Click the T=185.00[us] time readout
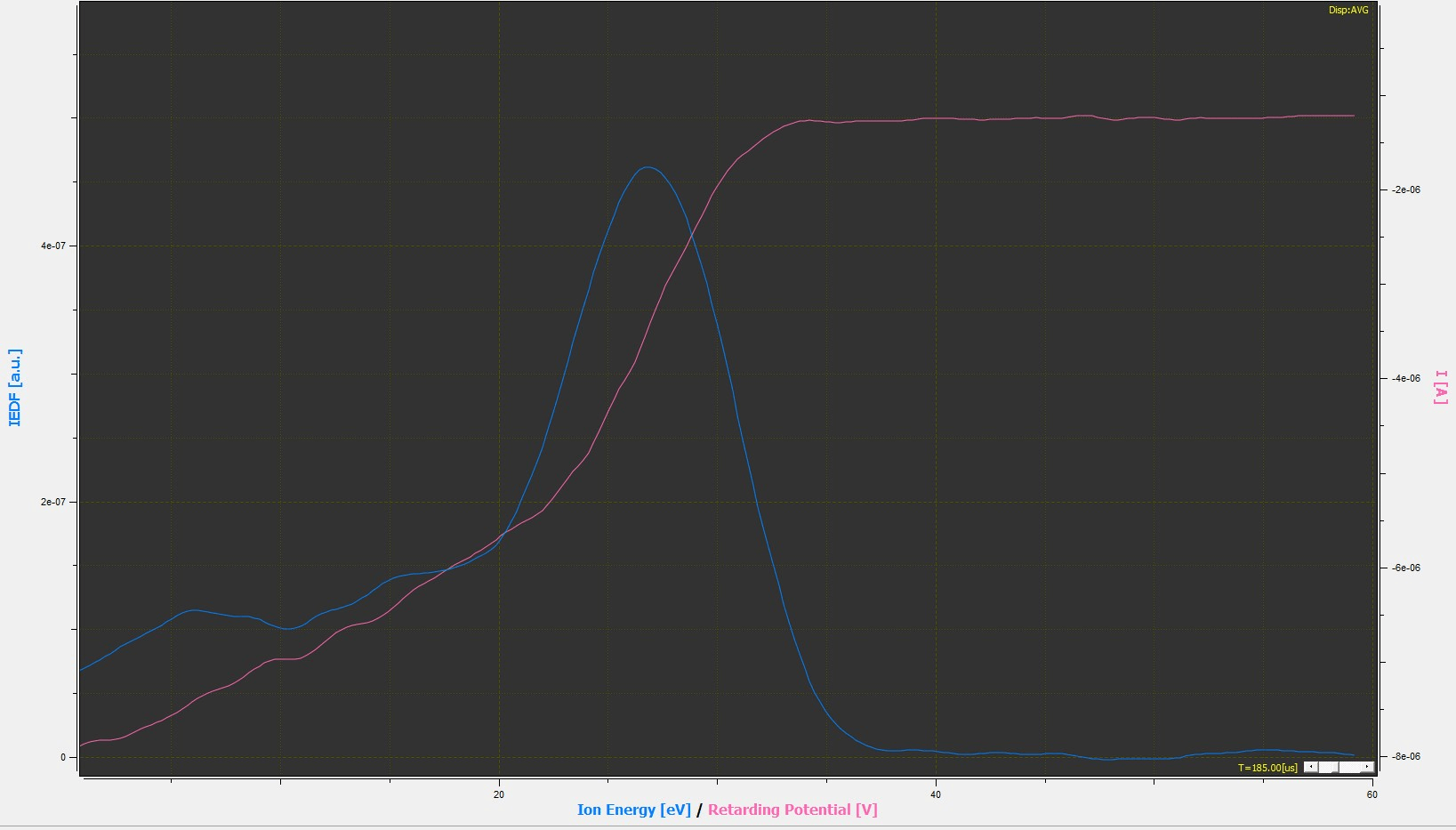This screenshot has width=1456, height=830. click(x=1267, y=768)
